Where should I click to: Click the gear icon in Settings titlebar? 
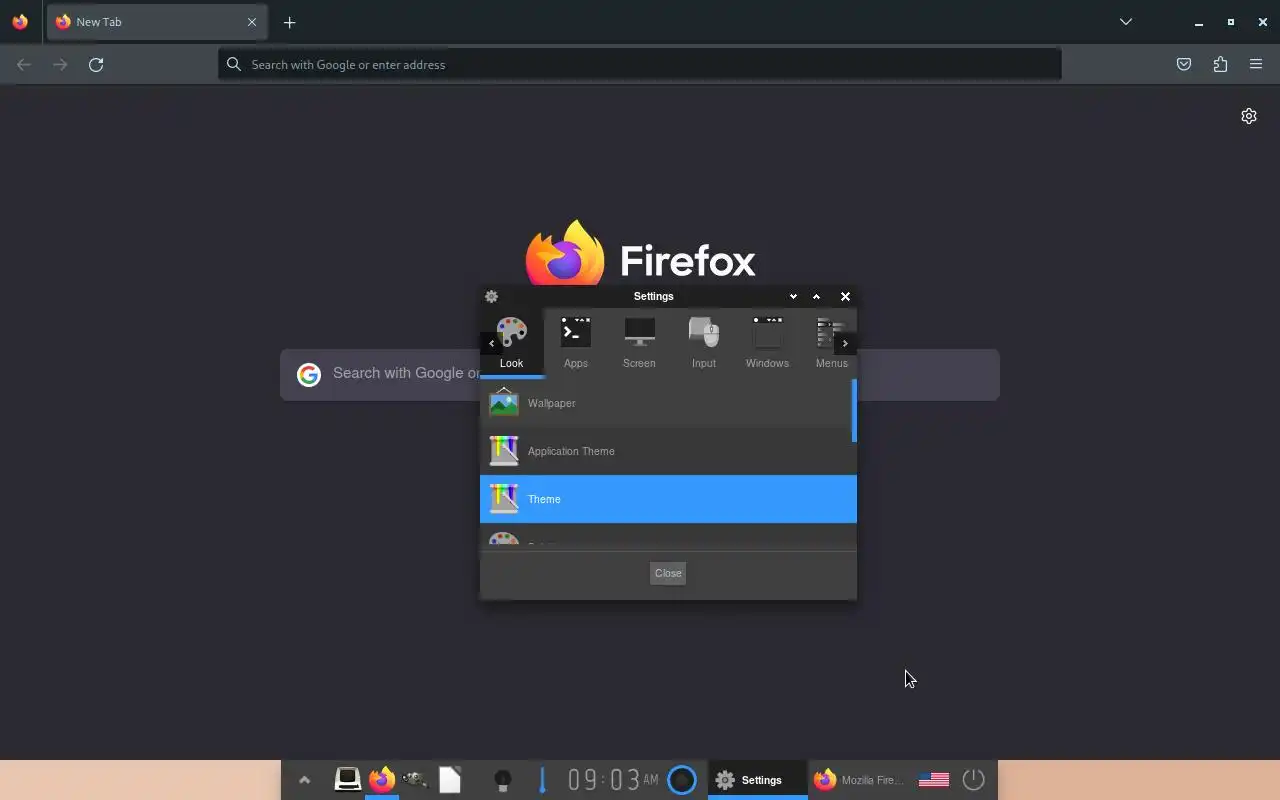[491, 296]
